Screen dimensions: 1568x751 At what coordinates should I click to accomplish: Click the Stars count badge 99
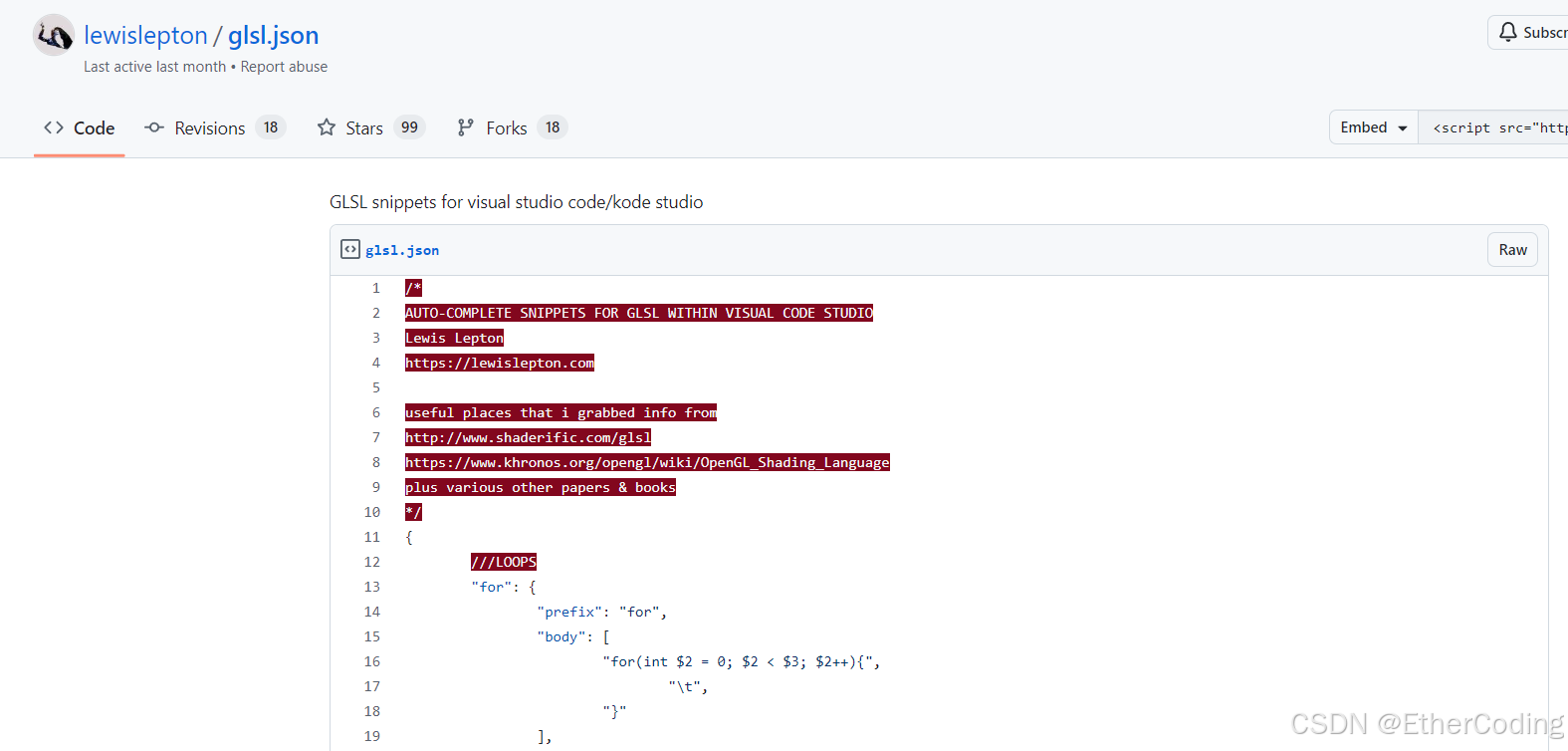click(409, 127)
